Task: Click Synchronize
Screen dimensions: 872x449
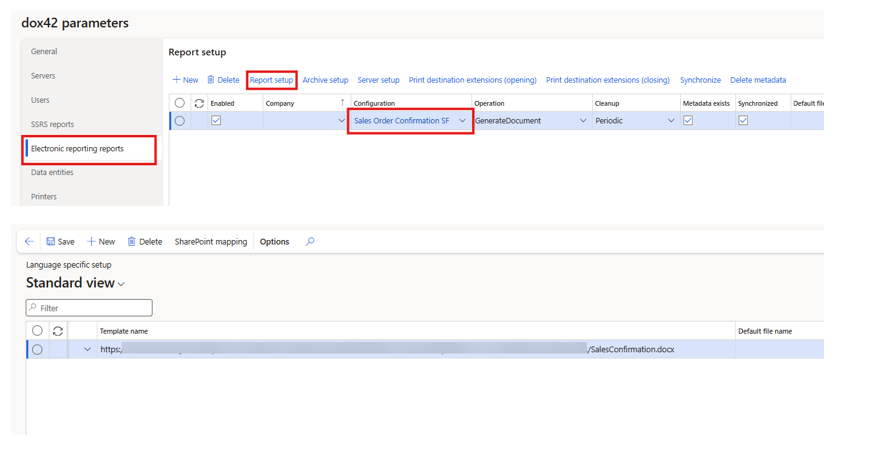Action: [700, 80]
